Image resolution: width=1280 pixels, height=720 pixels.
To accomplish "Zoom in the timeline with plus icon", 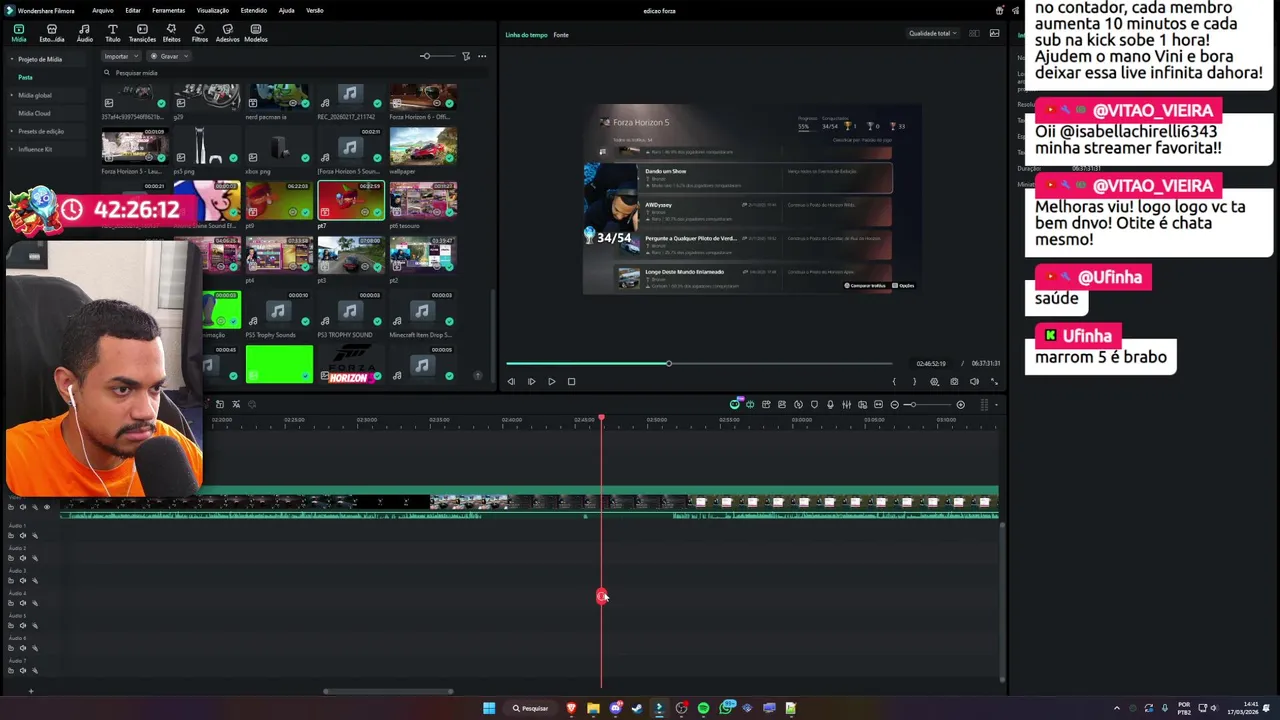I will click(960, 405).
